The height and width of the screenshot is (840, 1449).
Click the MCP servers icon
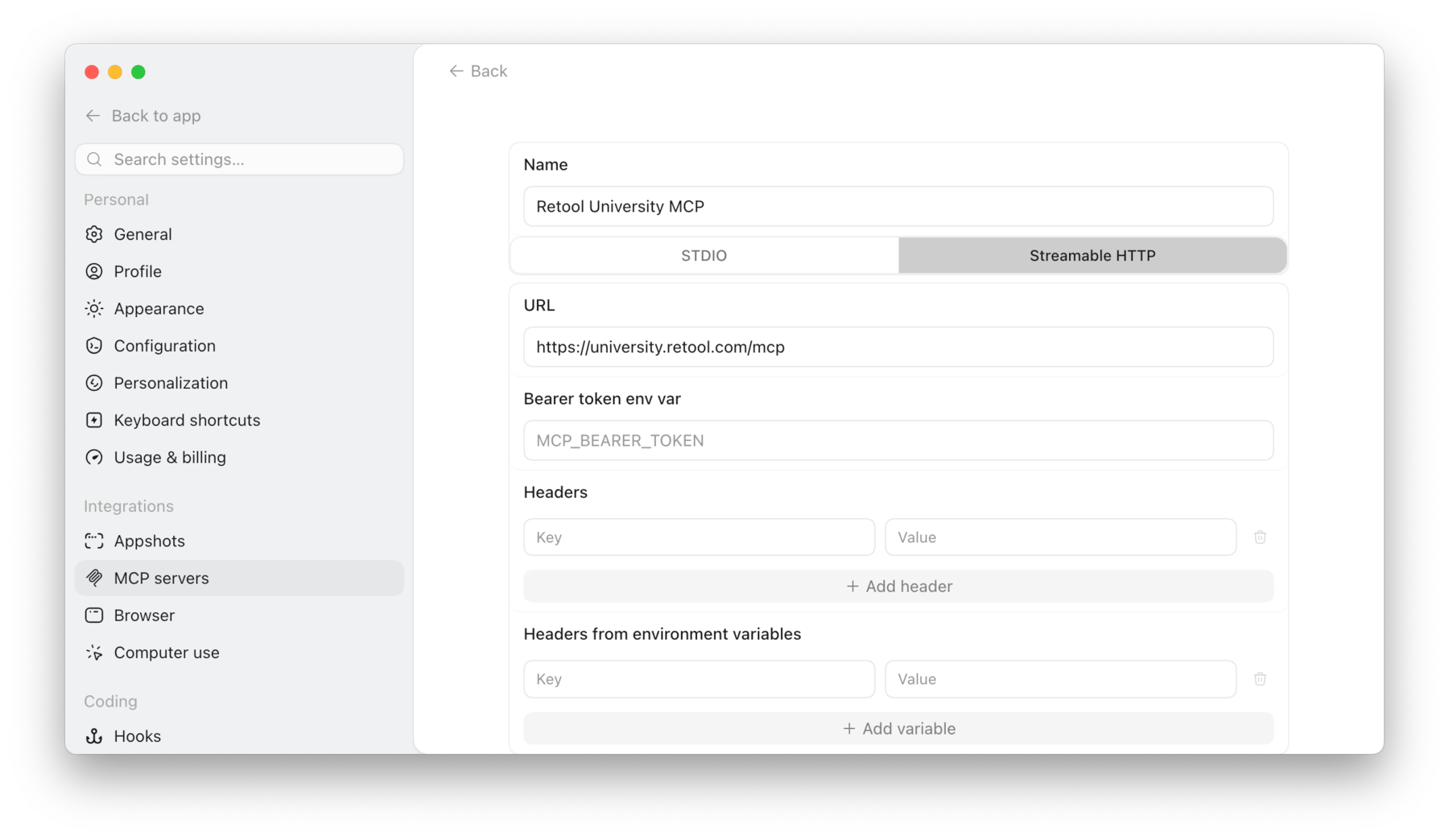(x=94, y=578)
